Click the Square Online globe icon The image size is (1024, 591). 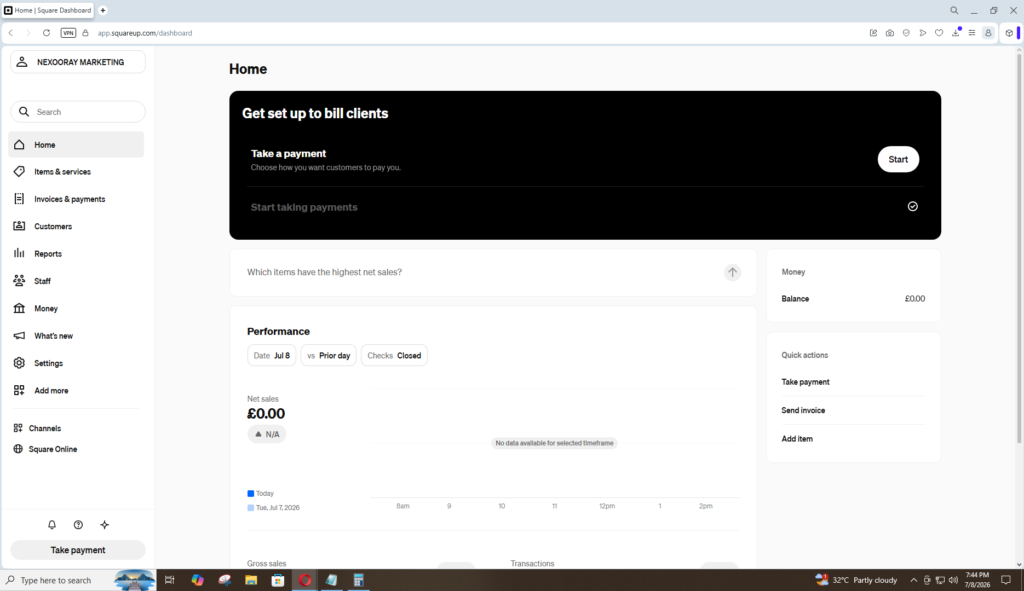(18, 449)
